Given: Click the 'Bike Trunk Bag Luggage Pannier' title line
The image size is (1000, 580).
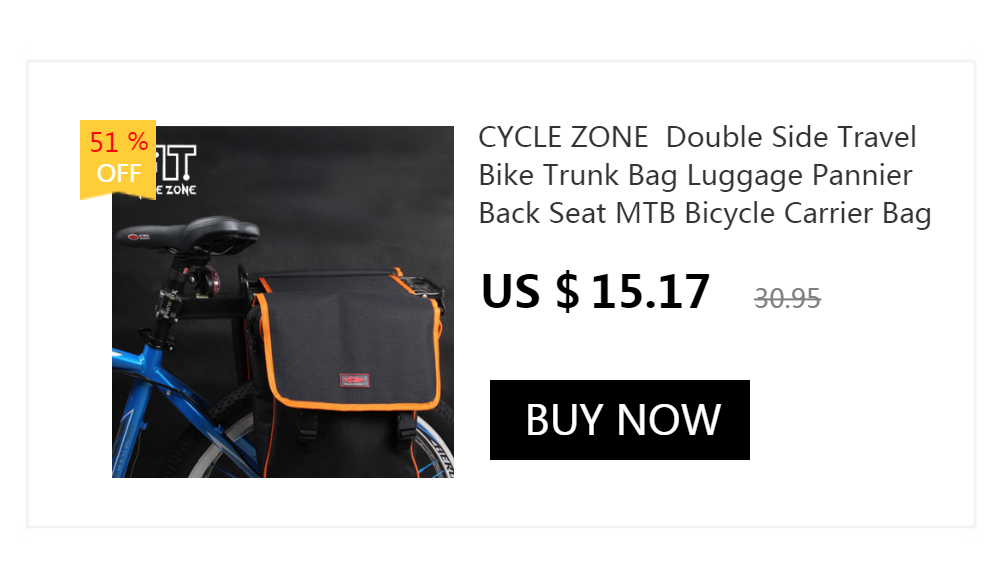Looking at the screenshot, I should (x=696, y=175).
